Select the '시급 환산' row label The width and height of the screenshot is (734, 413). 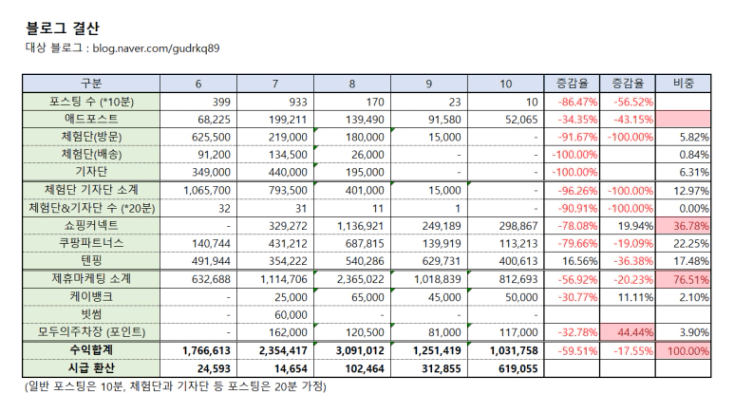[x=91, y=368]
